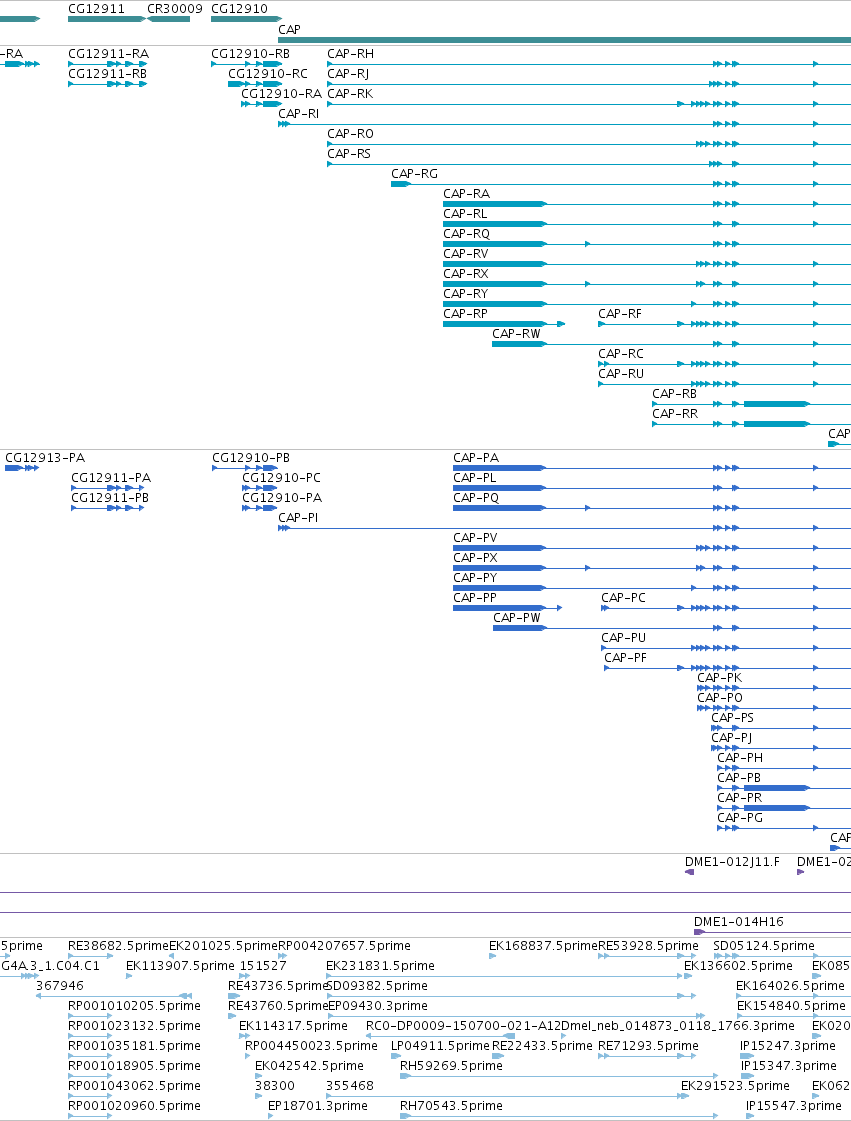Select protein CG12910-PC

tap(260, 488)
